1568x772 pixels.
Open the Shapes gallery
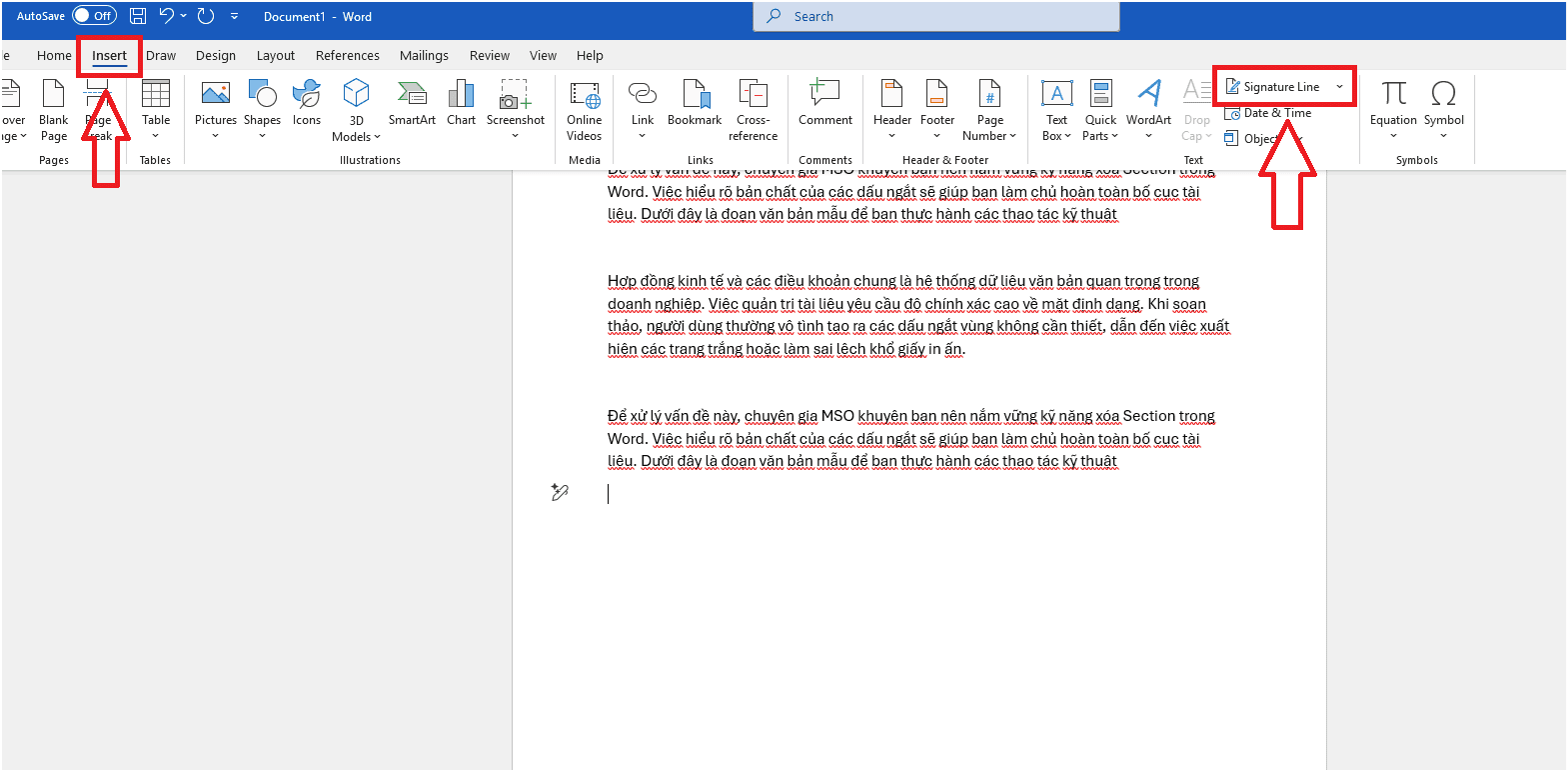point(262,107)
